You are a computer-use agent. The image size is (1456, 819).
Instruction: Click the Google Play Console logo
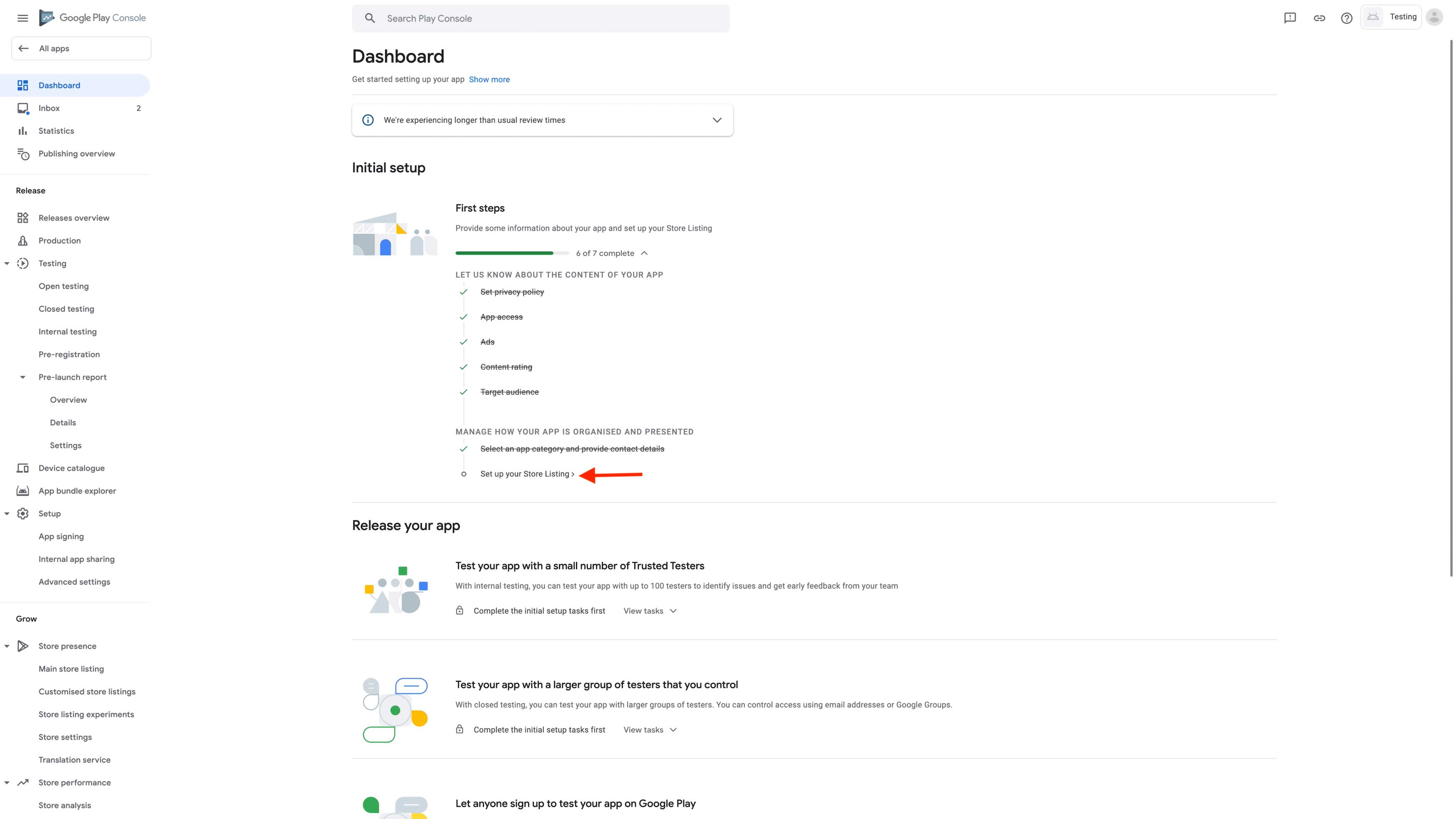(x=93, y=18)
